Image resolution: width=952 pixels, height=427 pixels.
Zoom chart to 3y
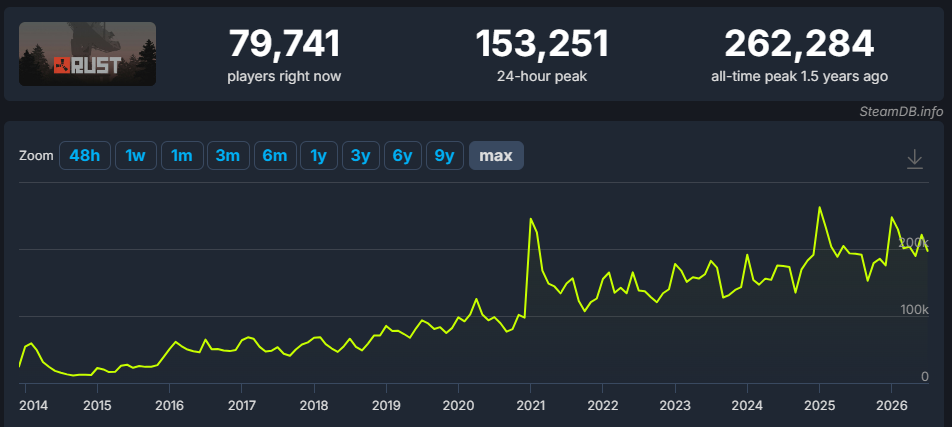(361, 155)
